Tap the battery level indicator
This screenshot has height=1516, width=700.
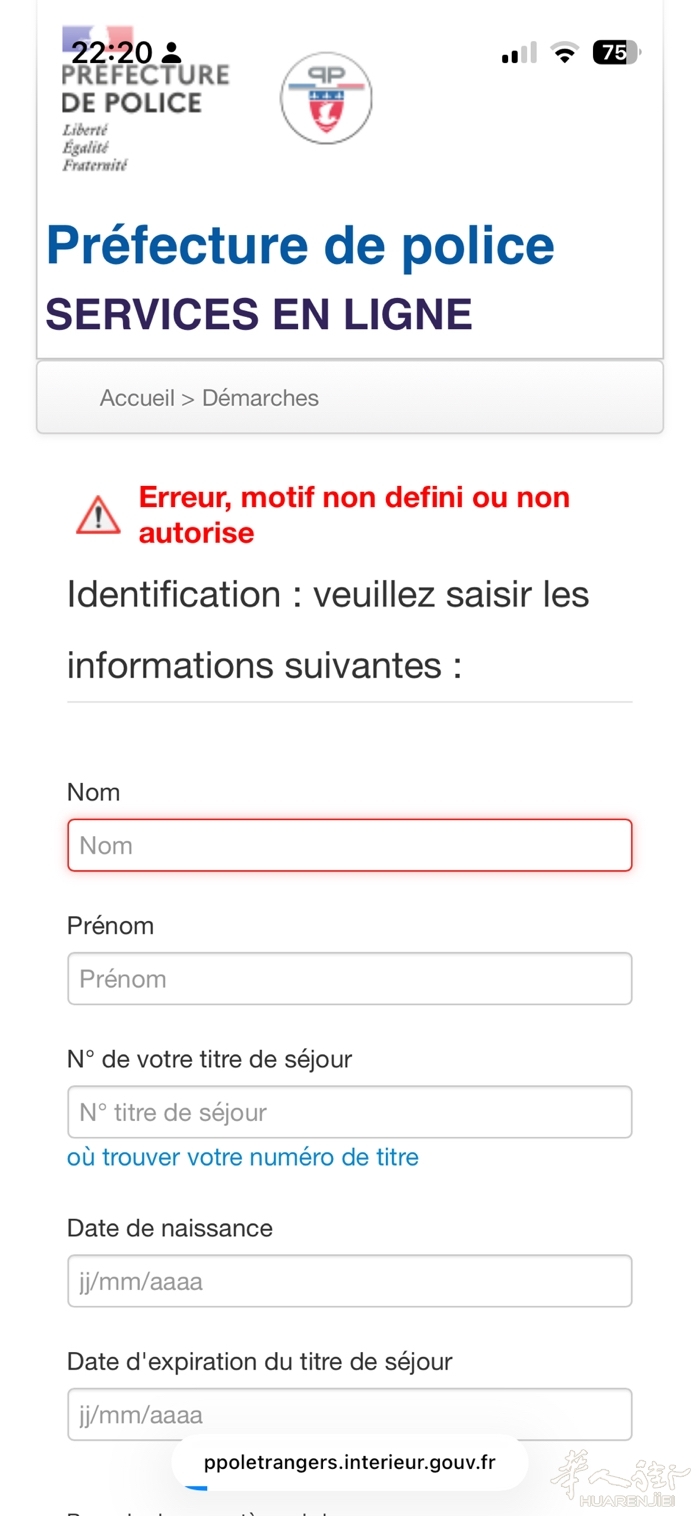click(x=615, y=53)
